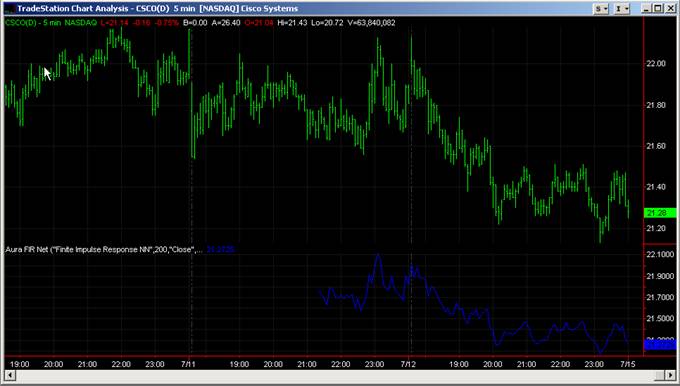Click the '-0.75%' percent change value
Screen dimensions: 680x386
click(166, 23)
